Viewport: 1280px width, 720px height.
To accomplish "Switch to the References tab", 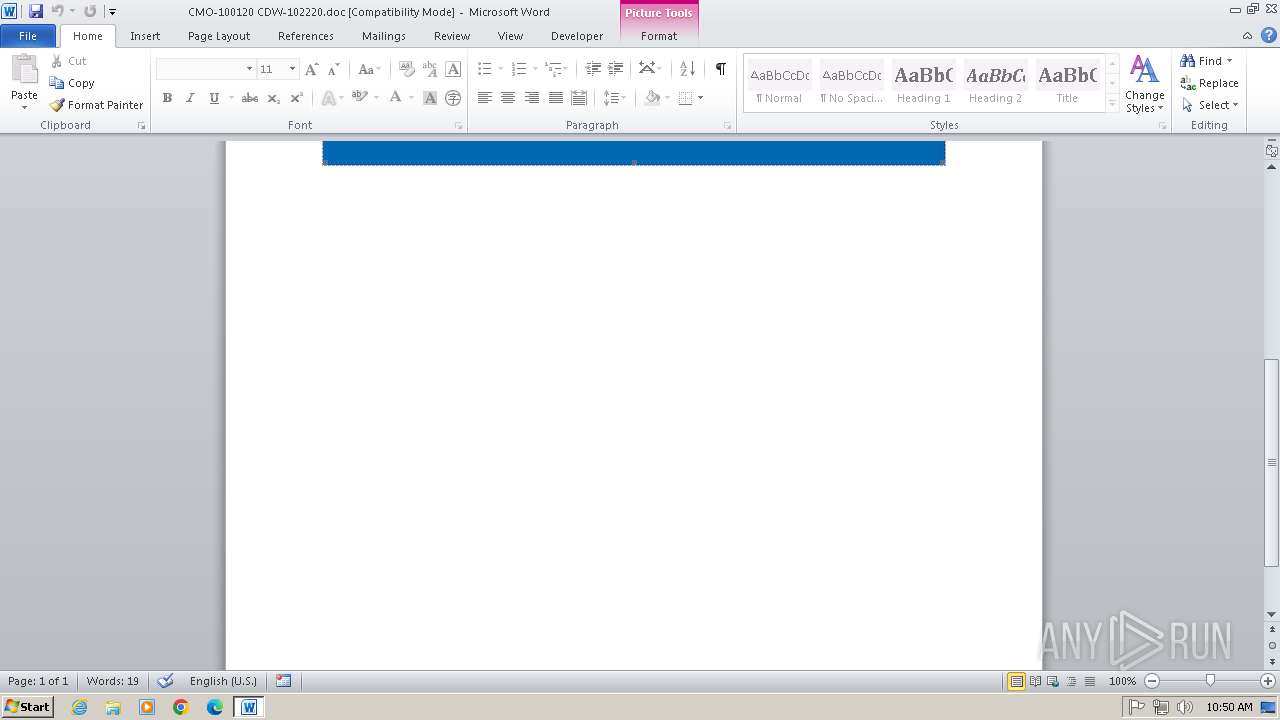I will [306, 36].
